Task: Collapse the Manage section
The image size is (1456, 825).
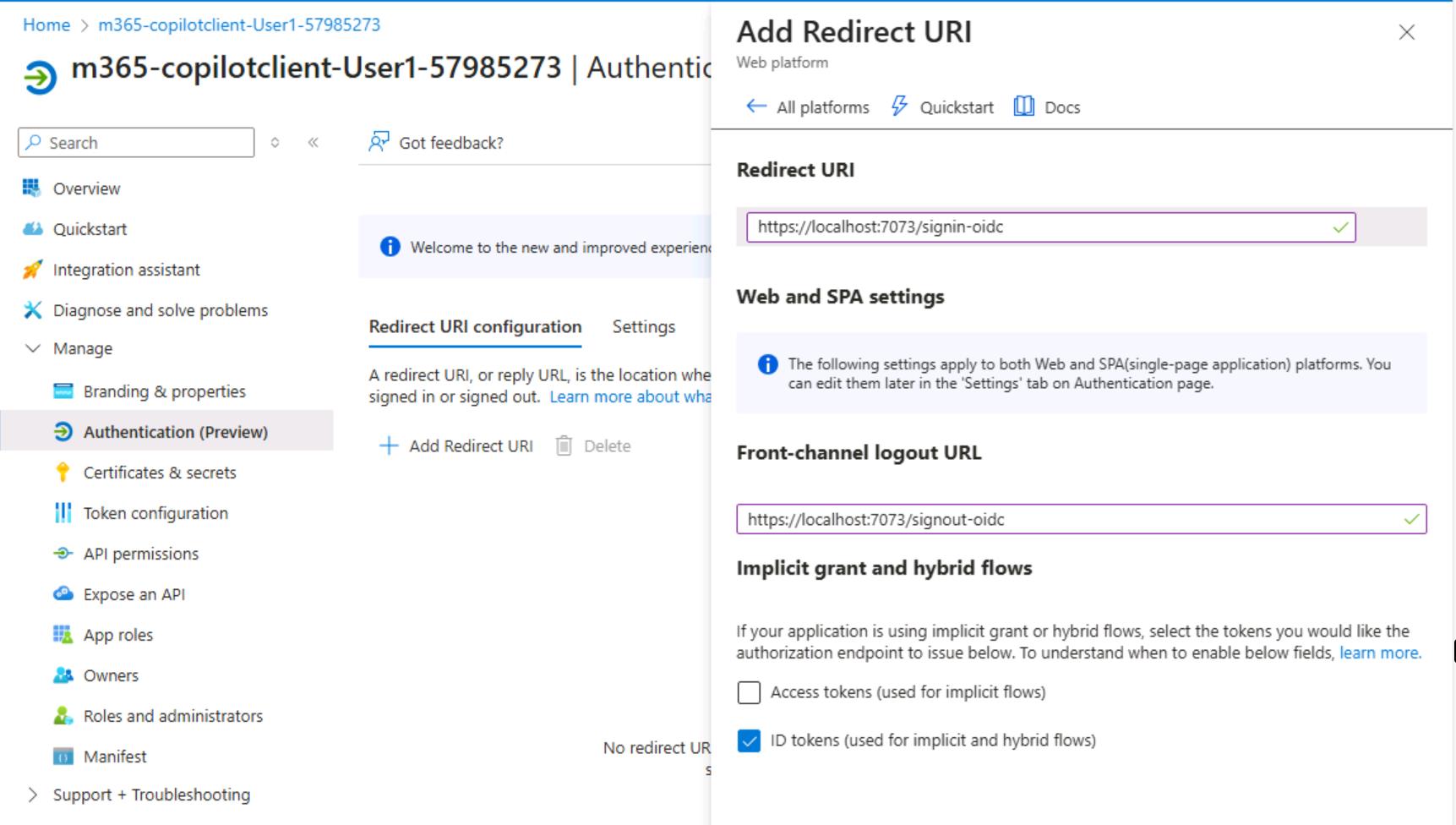Action: click(x=33, y=348)
